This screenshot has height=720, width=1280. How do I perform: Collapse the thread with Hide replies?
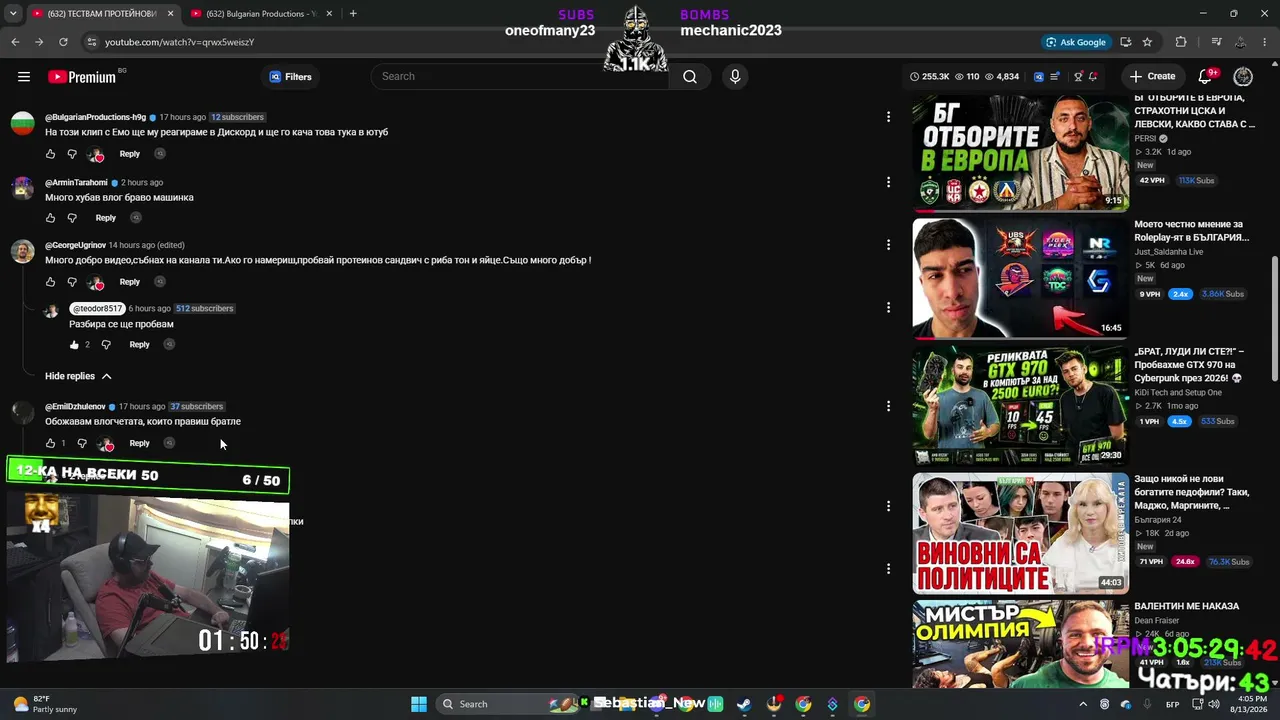coord(78,376)
